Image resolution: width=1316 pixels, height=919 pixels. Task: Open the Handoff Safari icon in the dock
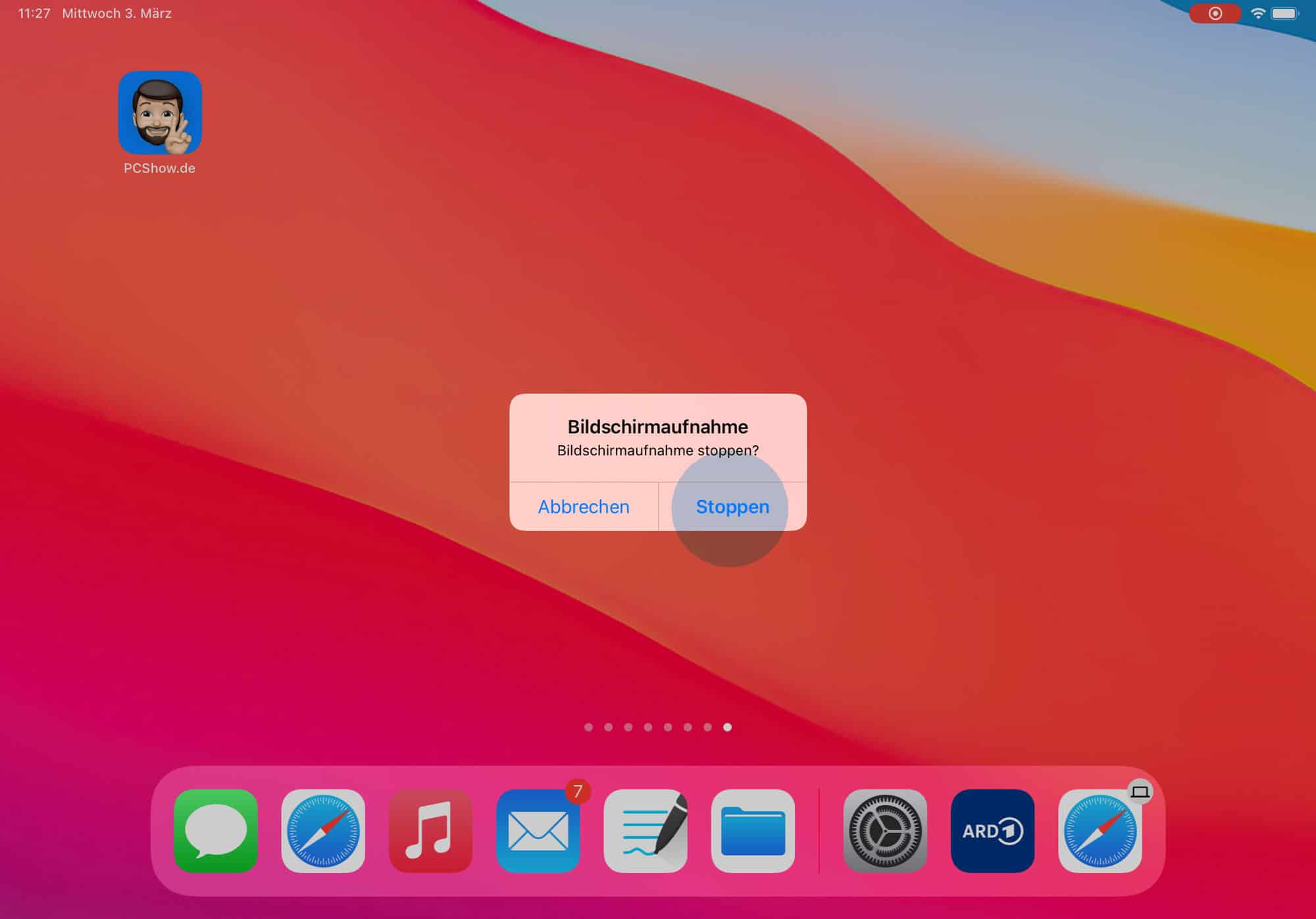click(1100, 831)
